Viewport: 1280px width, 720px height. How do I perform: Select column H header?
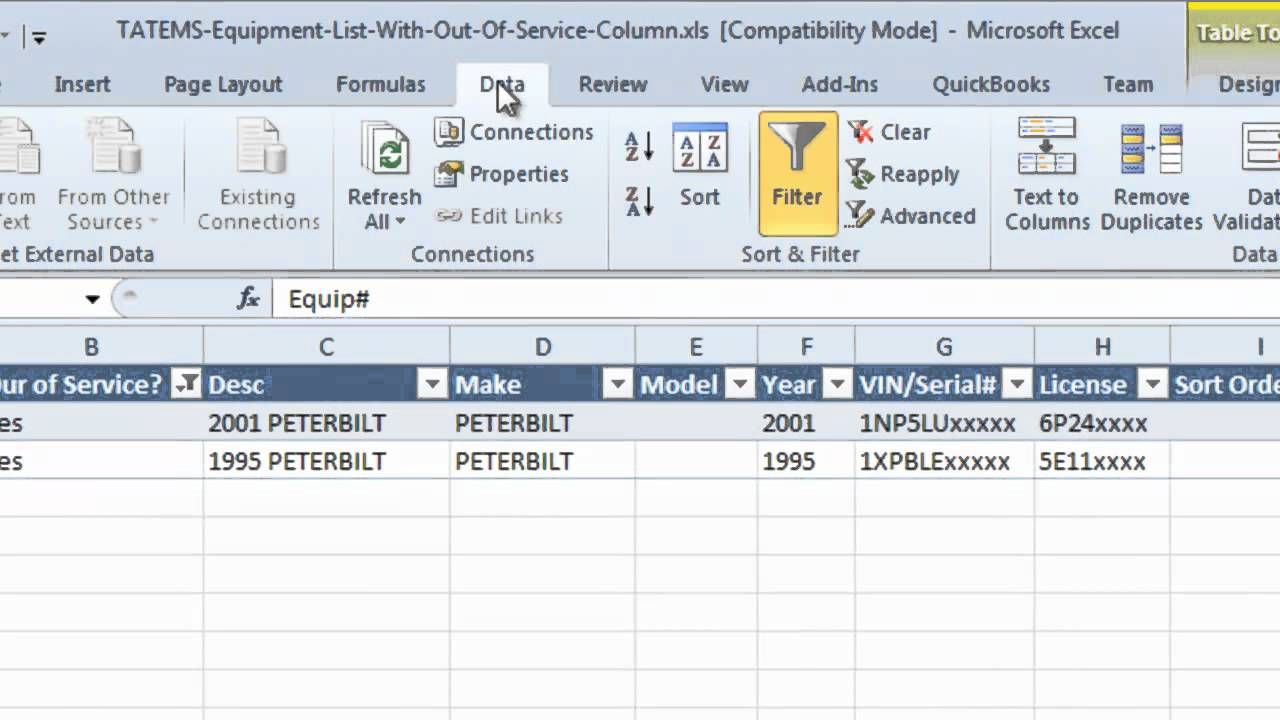point(1102,347)
